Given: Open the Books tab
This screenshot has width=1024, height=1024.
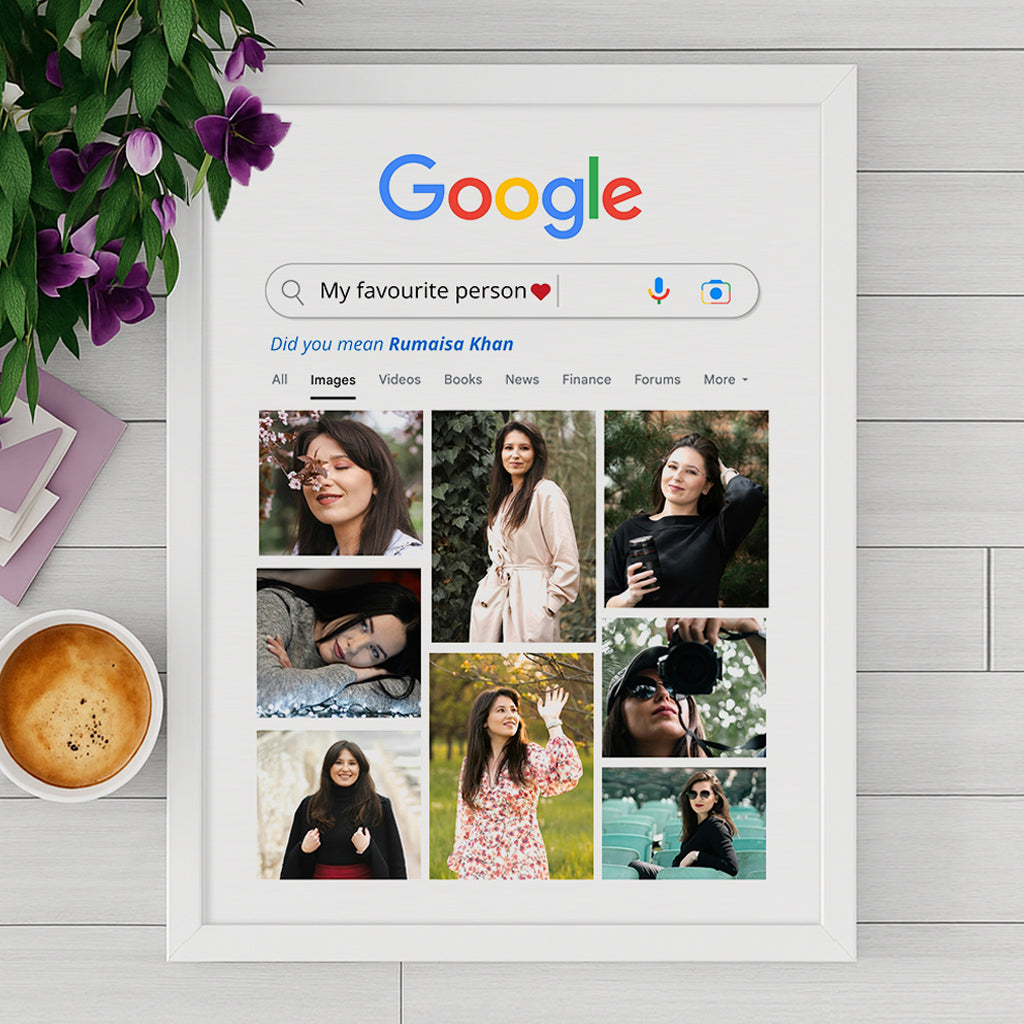Looking at the screenshot, I should click(463, 380).
